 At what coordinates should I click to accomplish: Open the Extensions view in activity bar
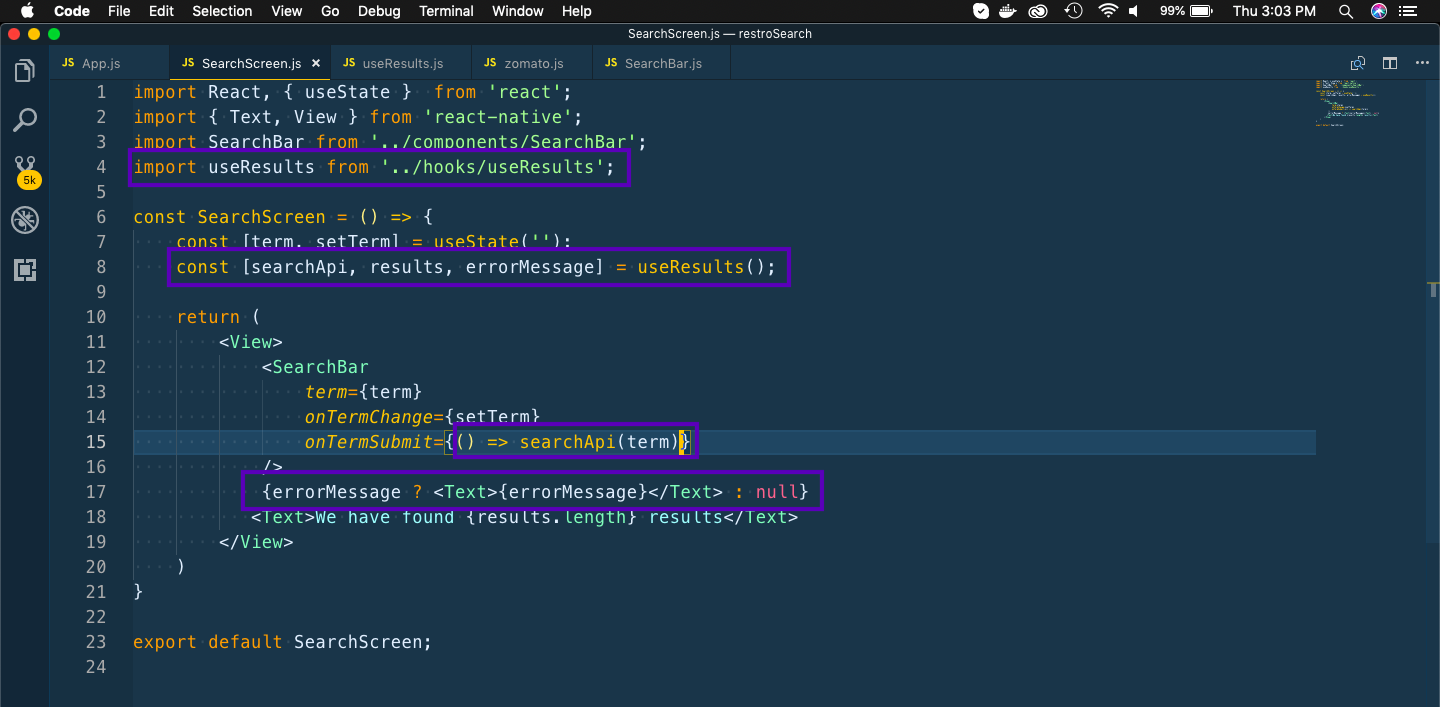(25, 270)
